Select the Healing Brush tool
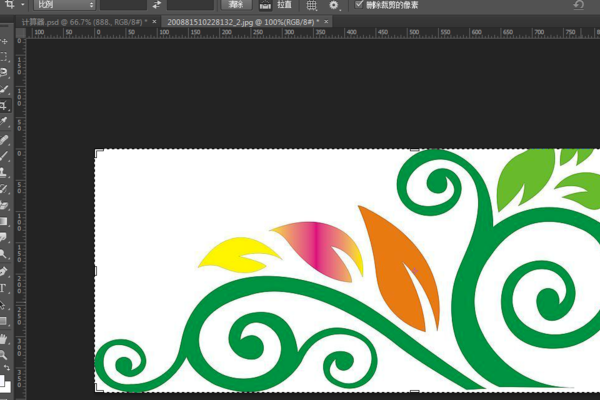600x400 pixels. 4,140
